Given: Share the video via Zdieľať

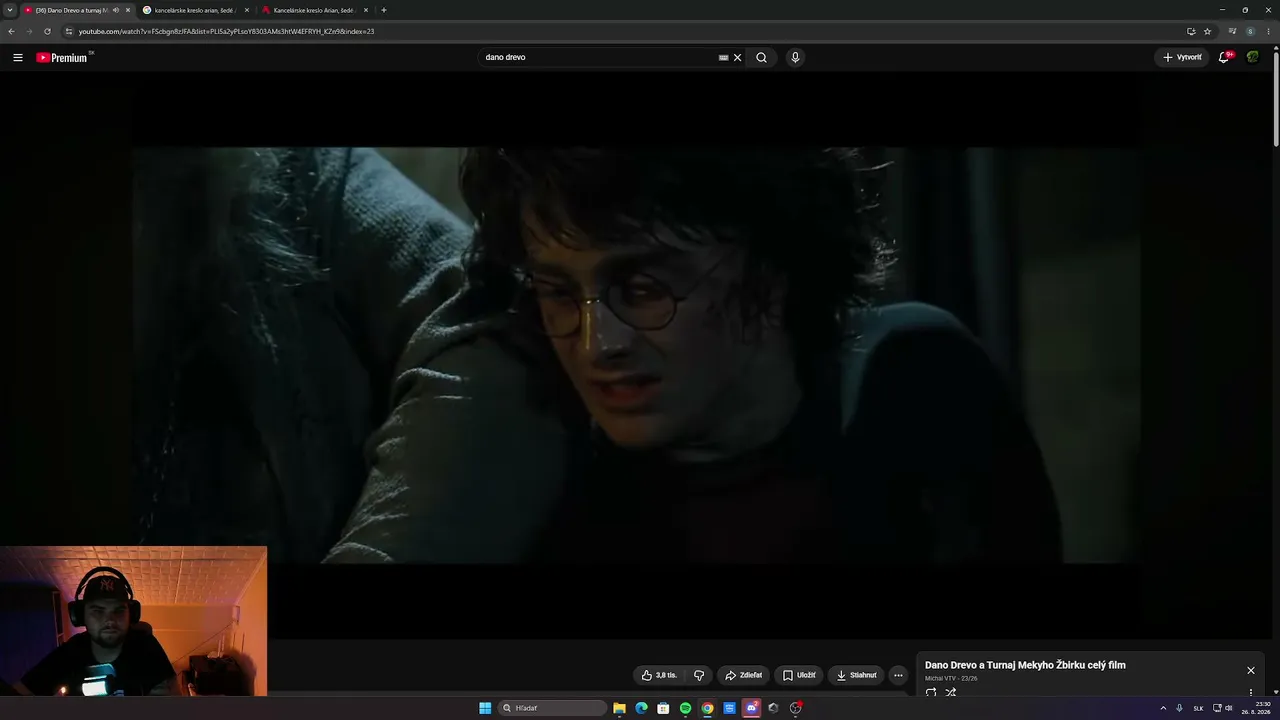Looking at the screenshot, I should (743, 675).
